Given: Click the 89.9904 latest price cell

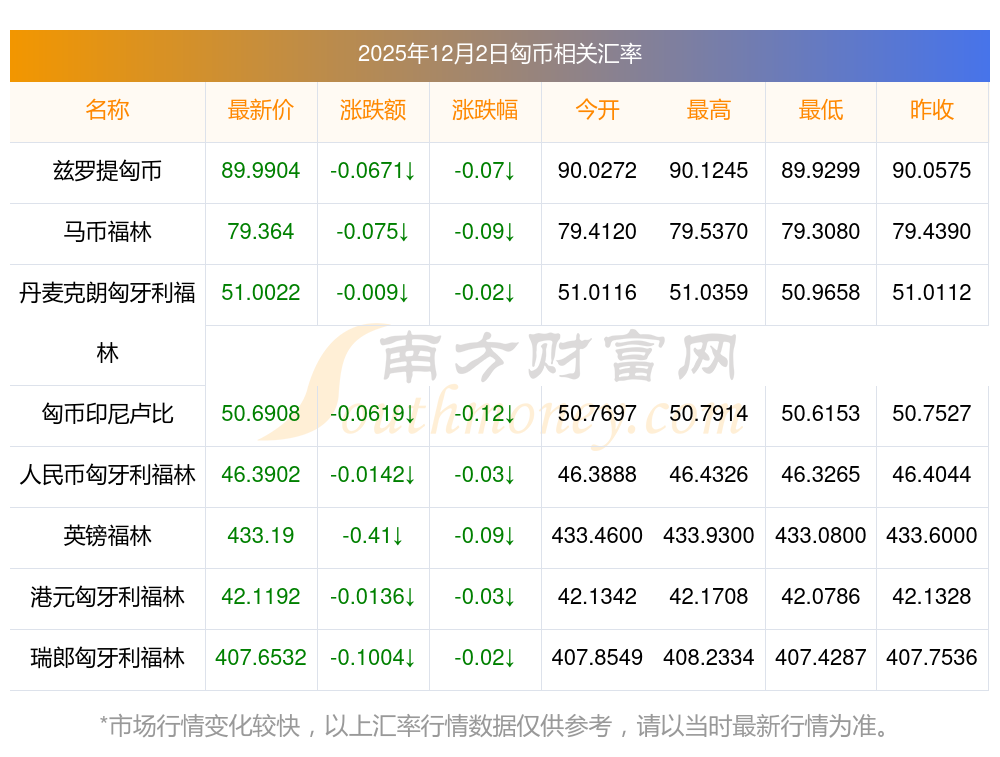Looking at the screenshot, I should pyautogui.click(x=261, y=171).
